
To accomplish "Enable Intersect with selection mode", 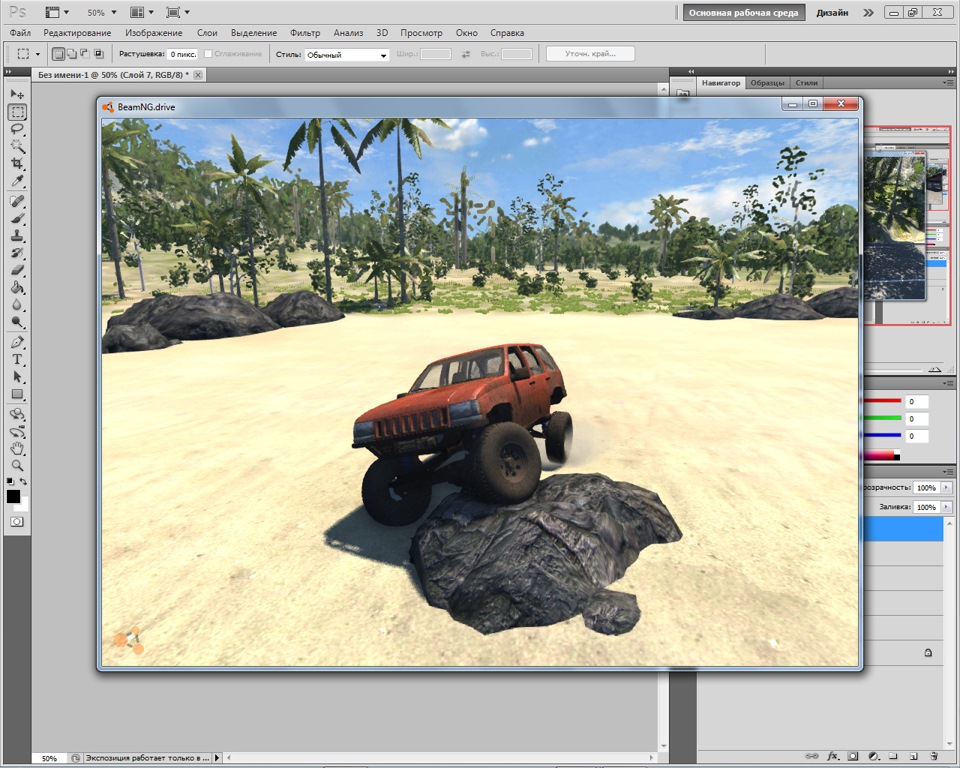I will [98, 54].
